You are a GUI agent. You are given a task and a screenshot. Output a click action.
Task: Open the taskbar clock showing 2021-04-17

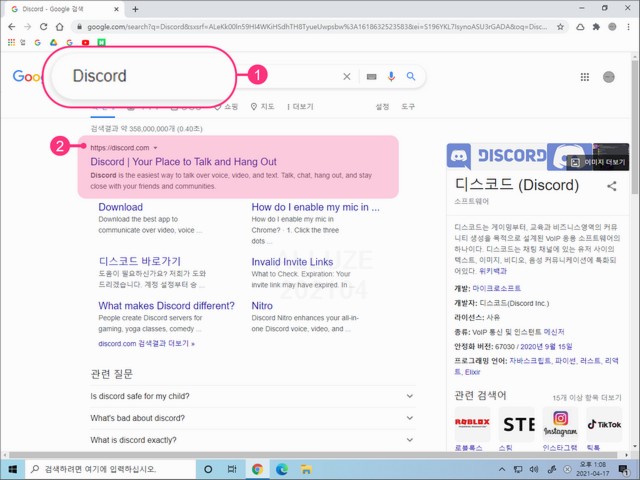(593, 469)
